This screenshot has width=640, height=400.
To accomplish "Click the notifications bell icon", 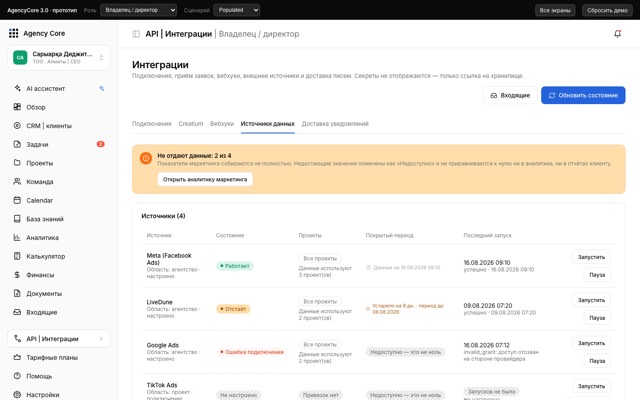I will click(618, 34).
